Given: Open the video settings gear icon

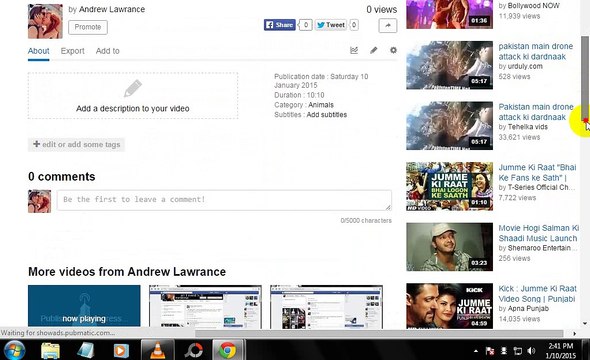Looking at the screenshot, I should [x=393, y=50].
